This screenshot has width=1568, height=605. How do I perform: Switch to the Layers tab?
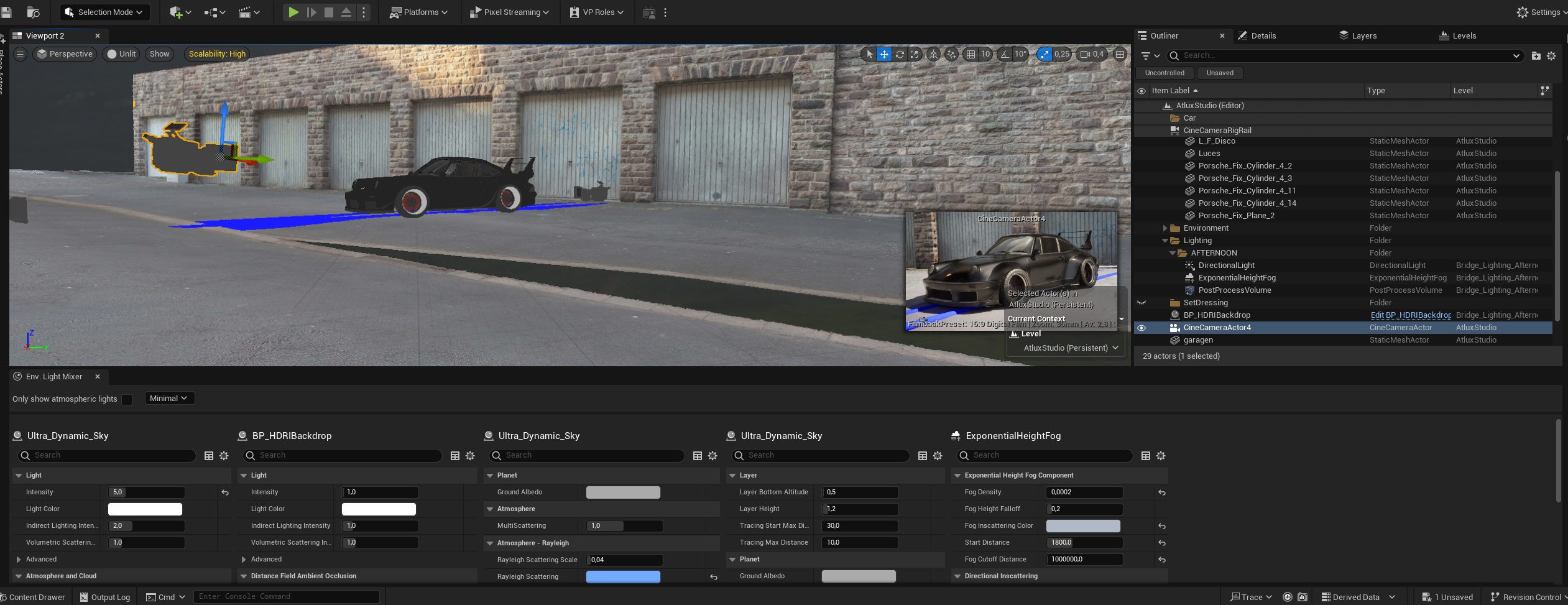tap(1358, 35)
